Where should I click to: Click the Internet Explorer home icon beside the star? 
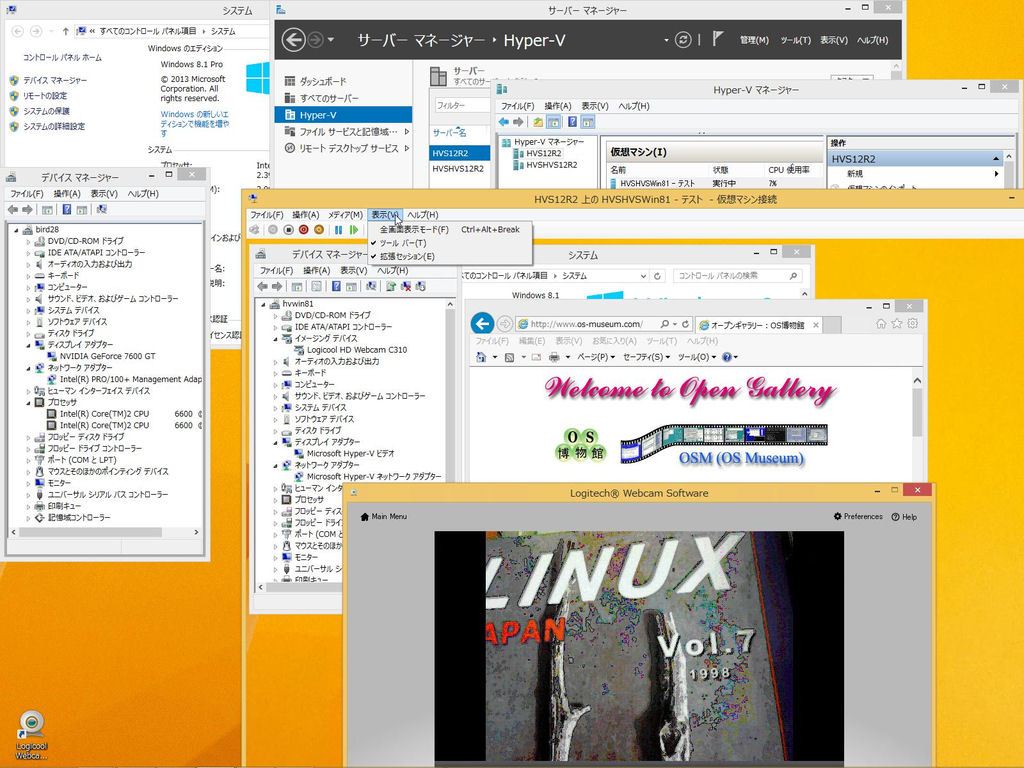pos(881,323)
